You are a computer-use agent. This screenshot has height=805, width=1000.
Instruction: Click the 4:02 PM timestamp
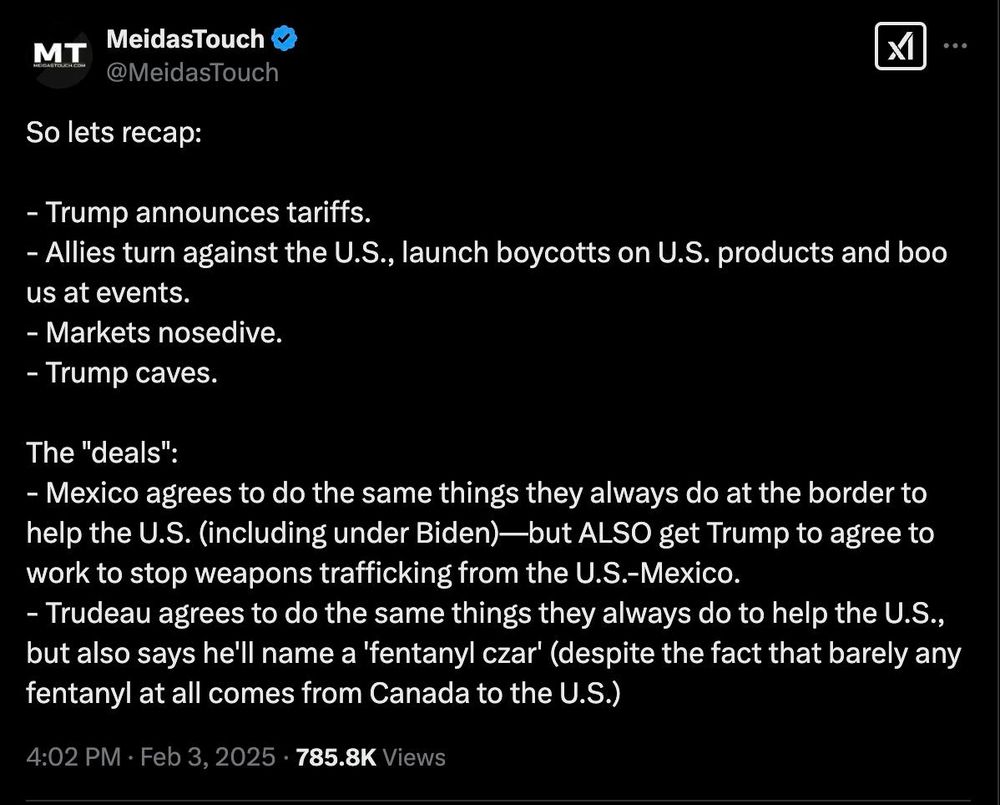click(73, 757)
